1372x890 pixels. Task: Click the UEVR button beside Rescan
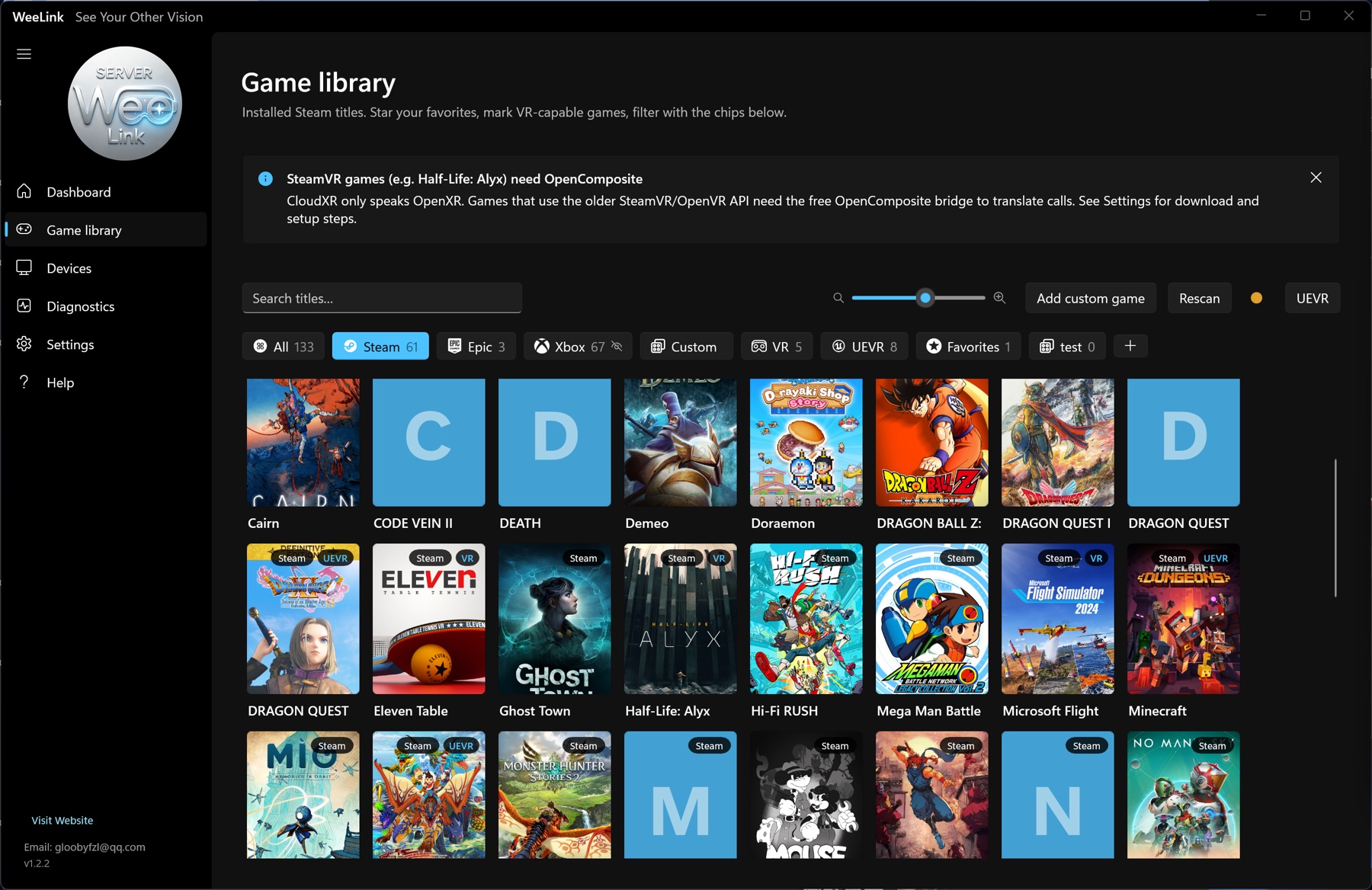(x=1312, y=298)
